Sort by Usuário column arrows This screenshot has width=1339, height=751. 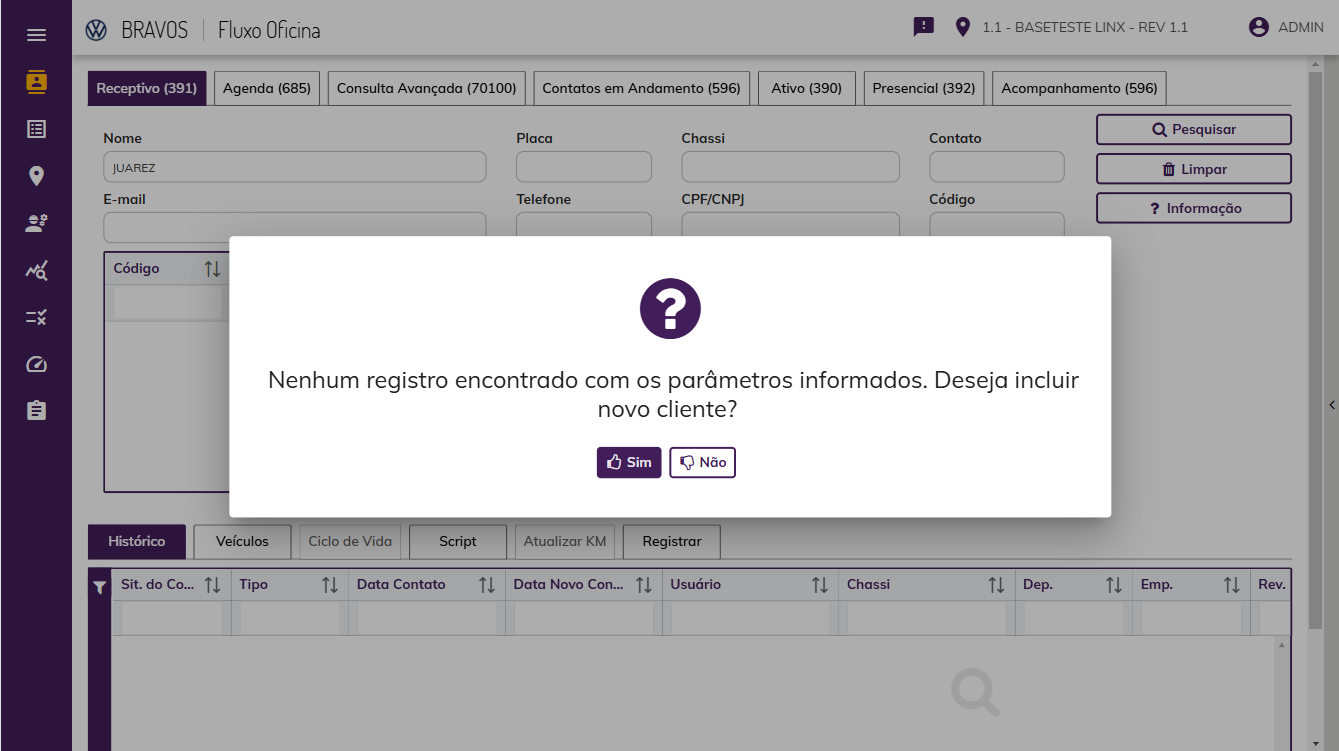click(820, 585)
